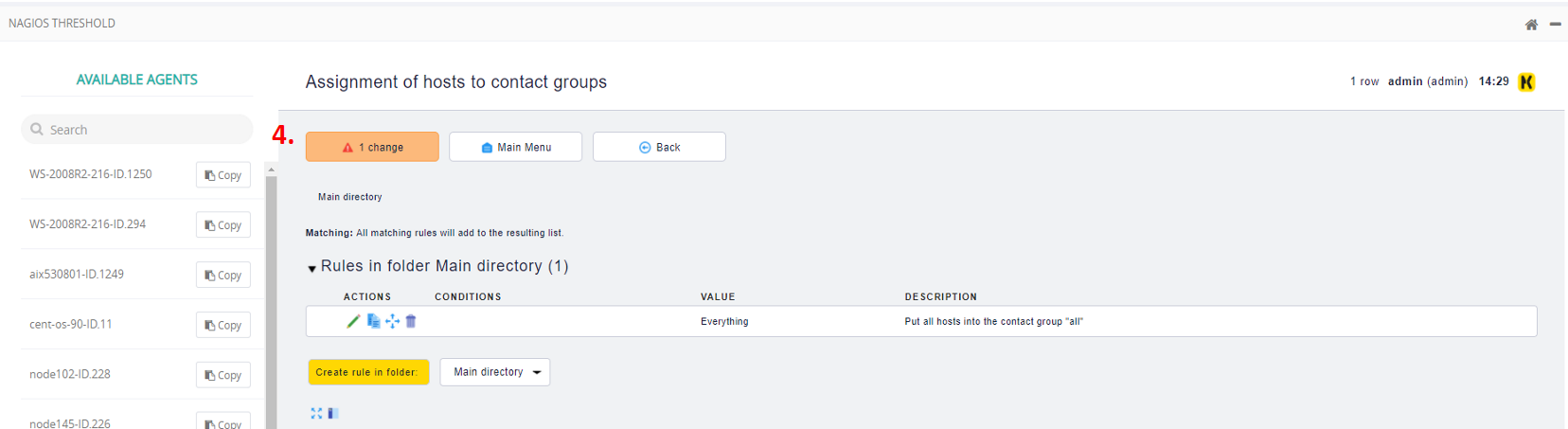Click the yellow Checkmk logo icon

pos(1526,82)
